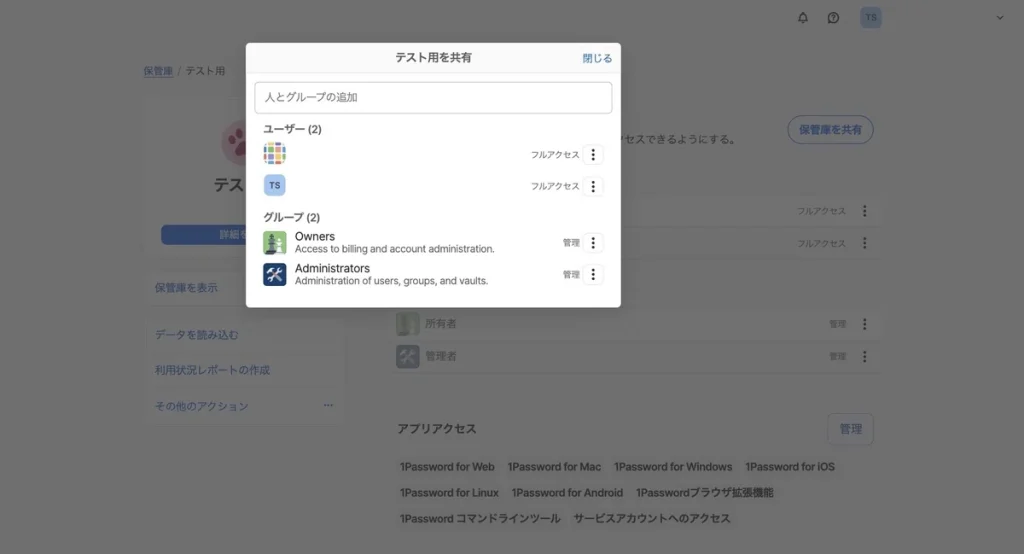This screenshot has width=1024, height=554.
Task: Open options menu for Owners group
Action: [x=593, y=243]
